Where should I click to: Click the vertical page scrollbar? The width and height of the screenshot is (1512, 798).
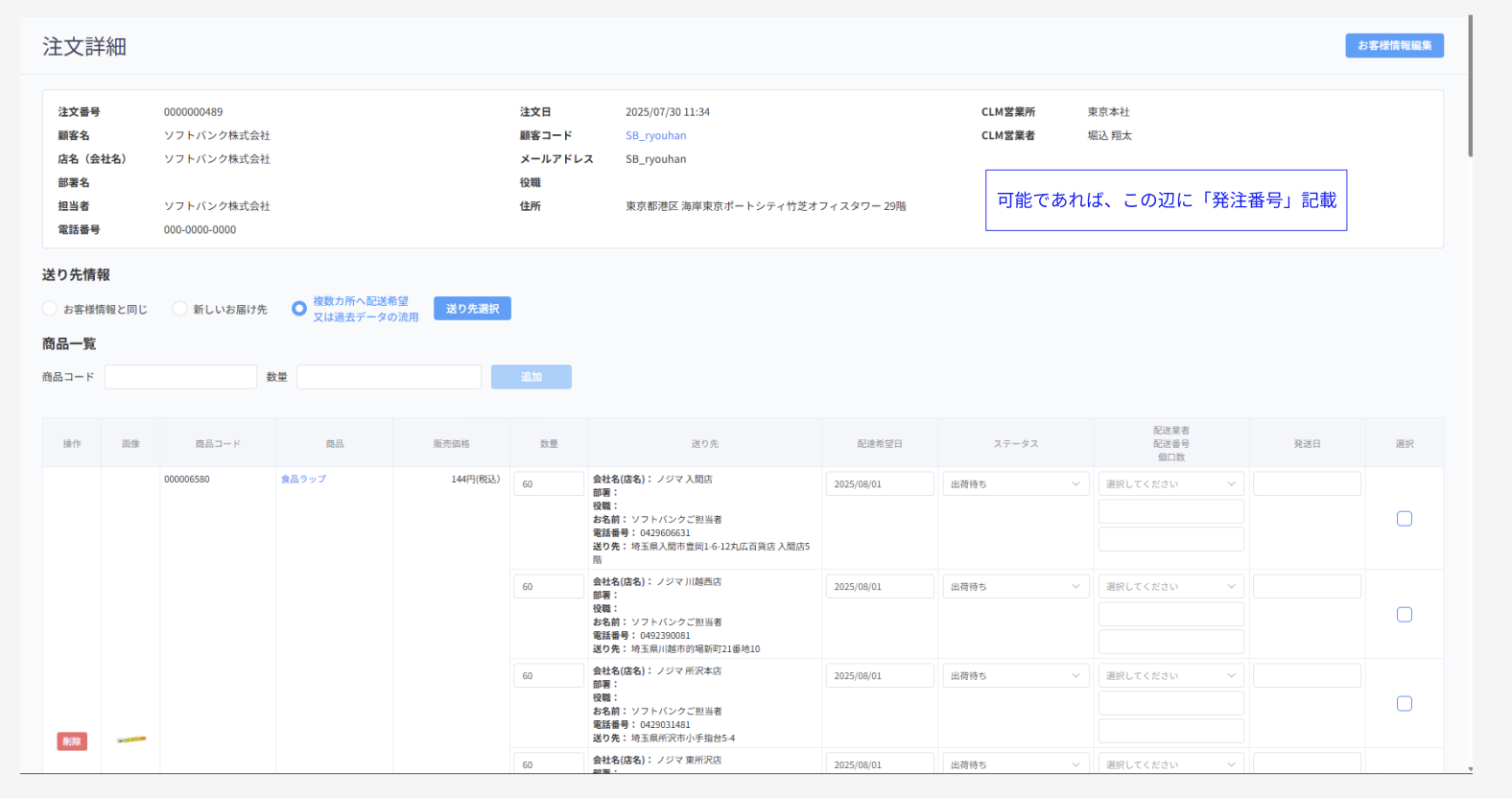point(1470,86)
